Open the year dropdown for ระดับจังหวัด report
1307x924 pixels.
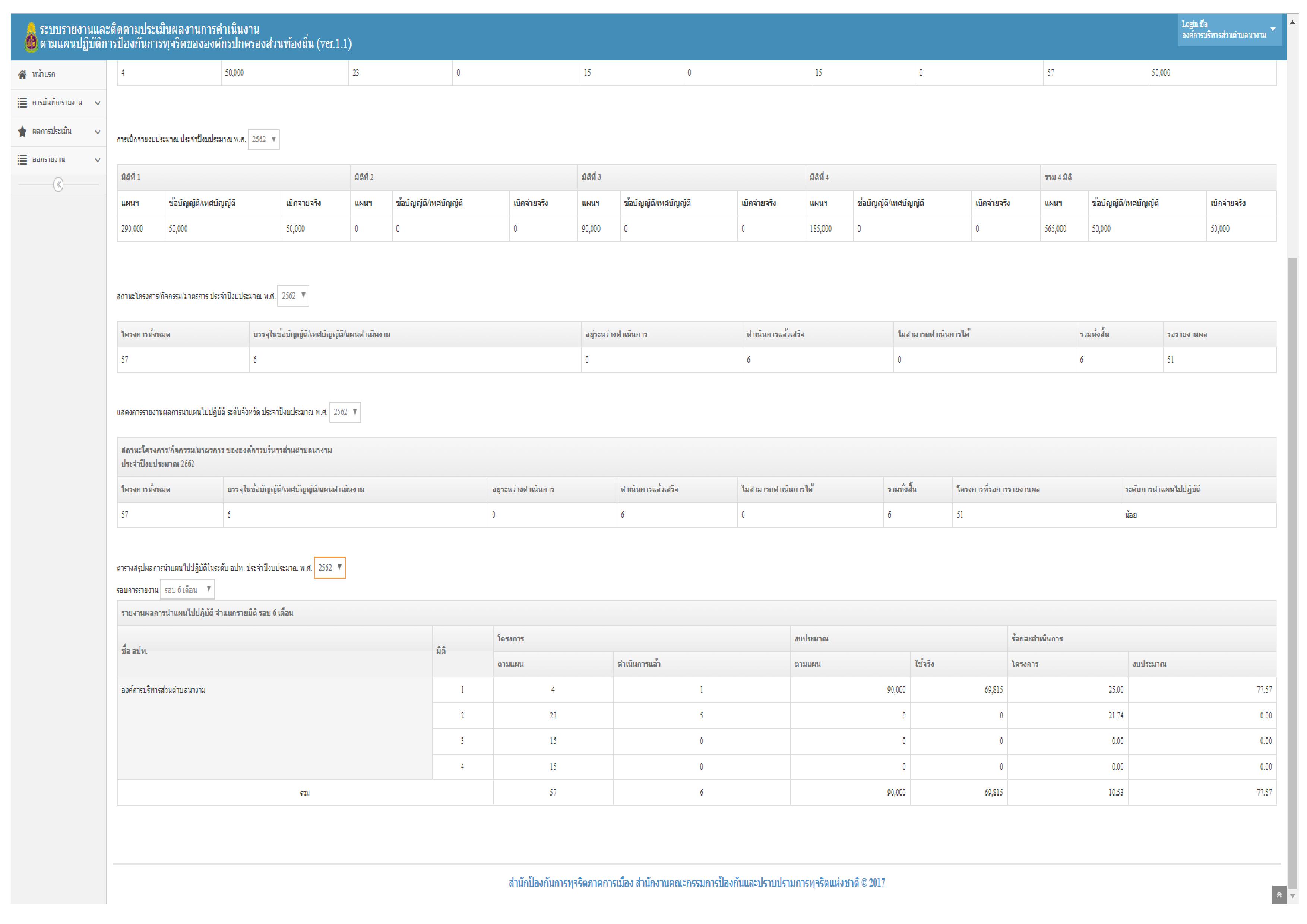[345, 413]
